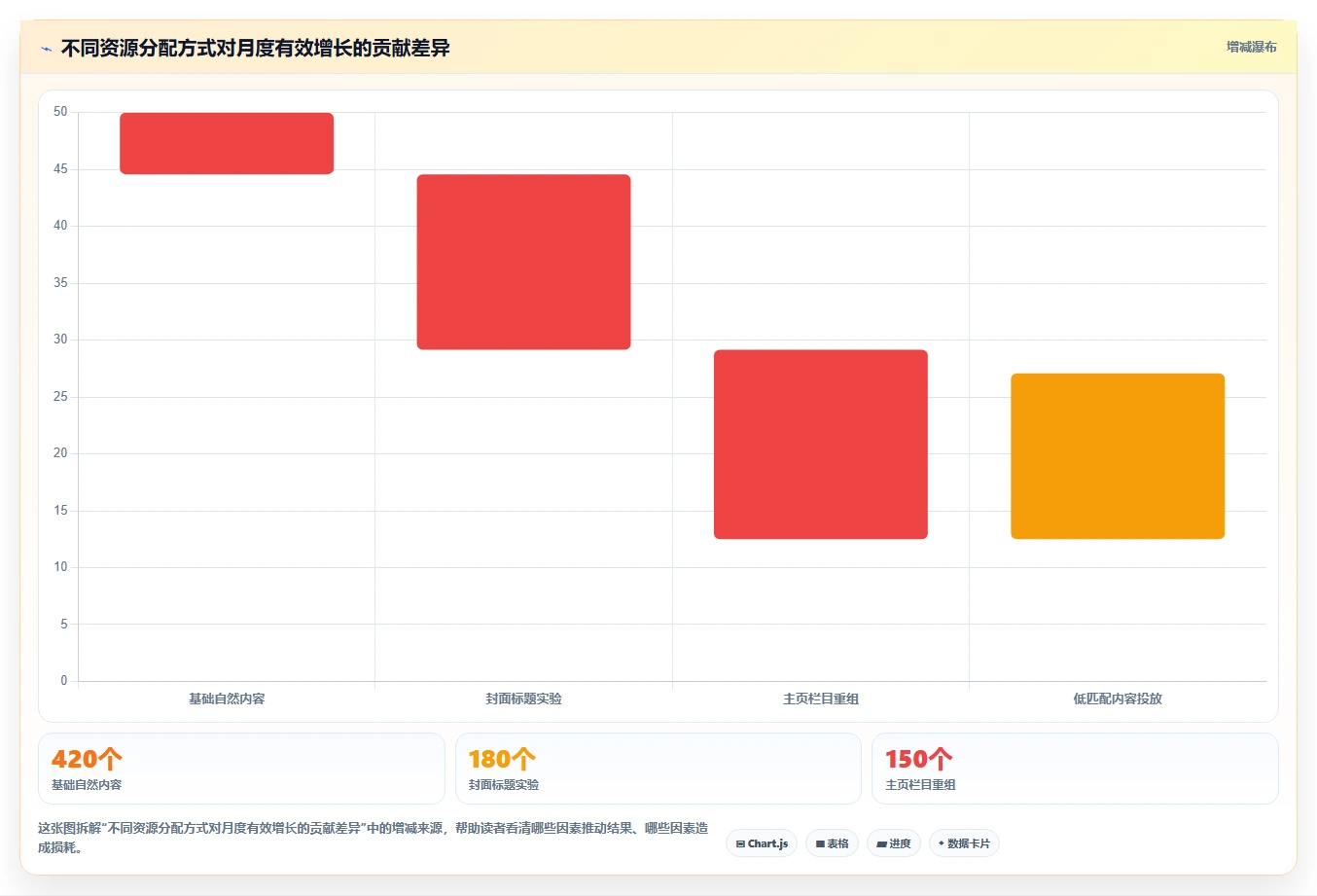The width and height of the screenshot is (1317, 896).
Task: Click x-axis label 基础自然内容
Action: coord(227,699)
